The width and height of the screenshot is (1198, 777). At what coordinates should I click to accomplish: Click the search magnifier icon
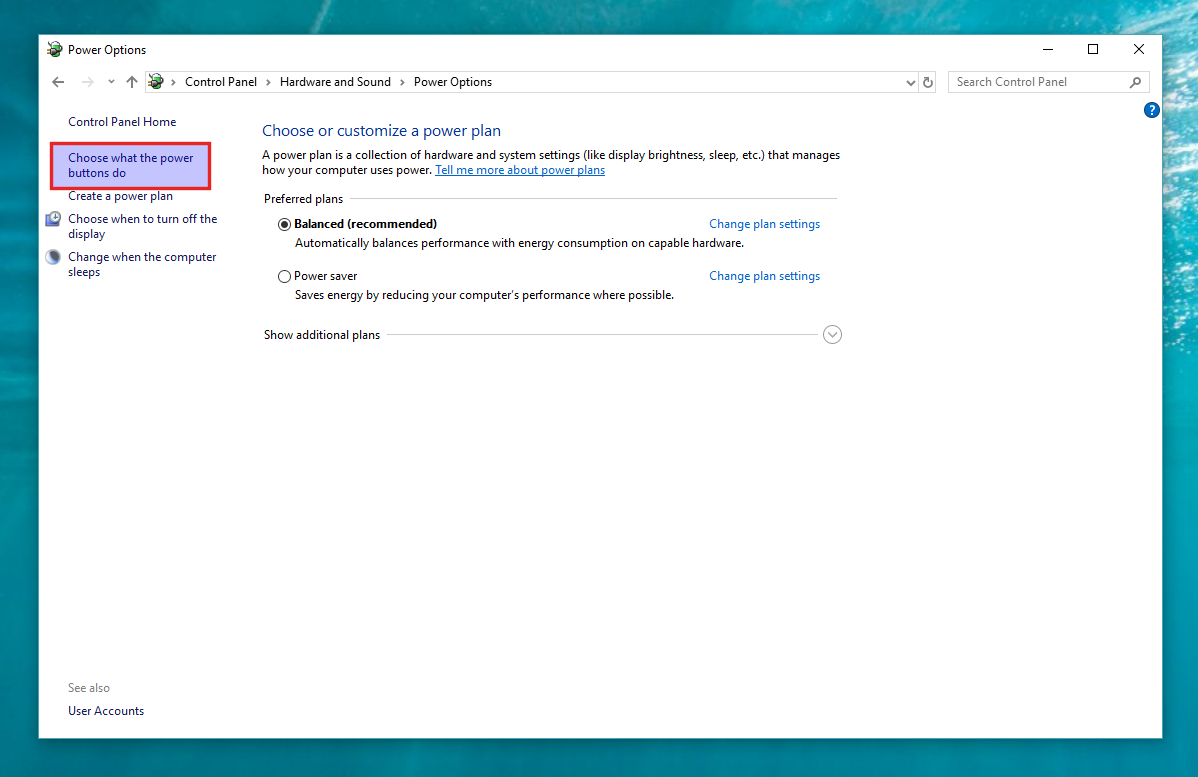(x=1135, y=82)
